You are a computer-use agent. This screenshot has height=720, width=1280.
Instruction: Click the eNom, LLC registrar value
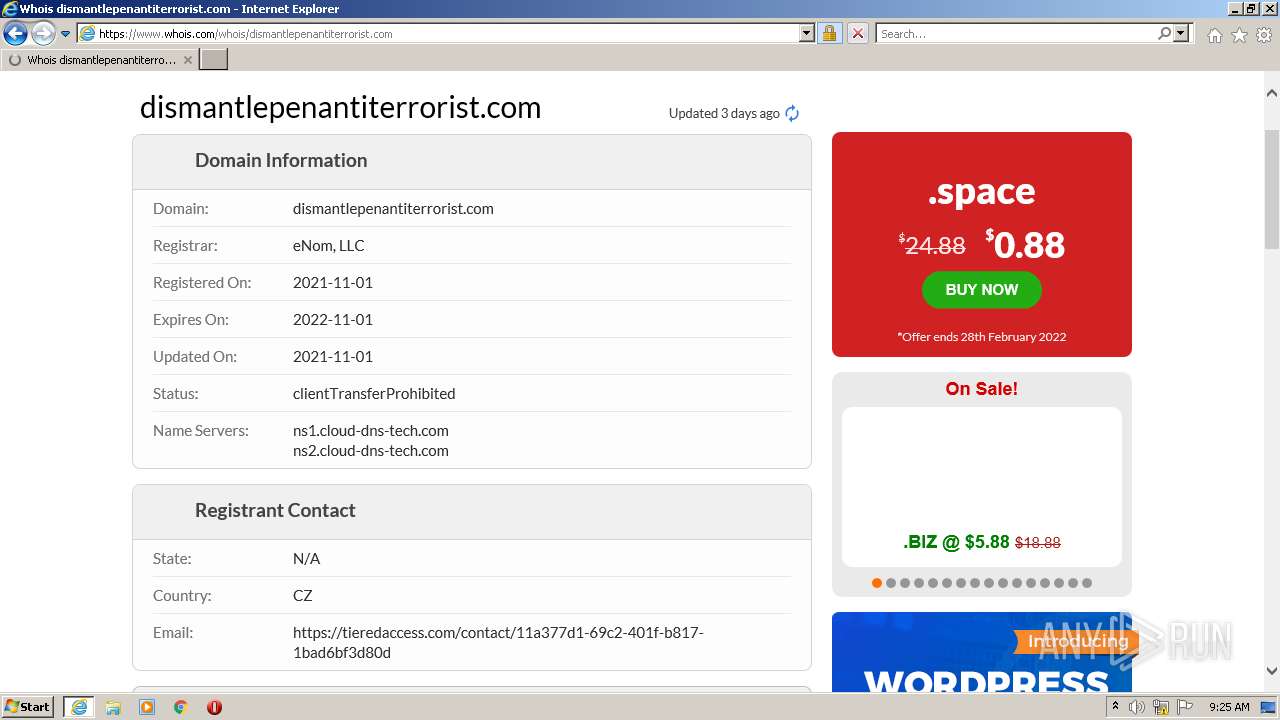[329, 245]
